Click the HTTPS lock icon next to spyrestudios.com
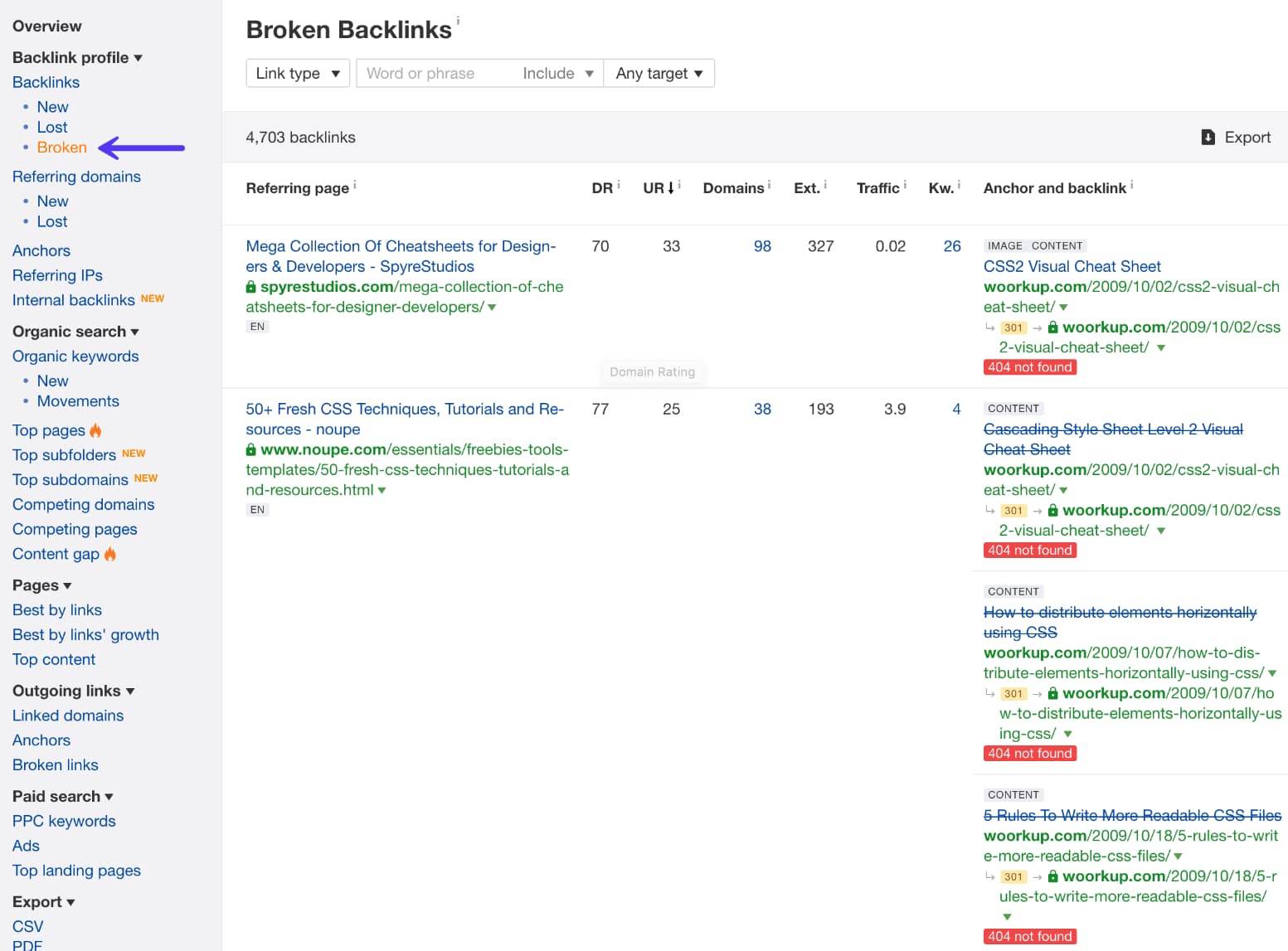1288x951 pixels. point(250,286)
